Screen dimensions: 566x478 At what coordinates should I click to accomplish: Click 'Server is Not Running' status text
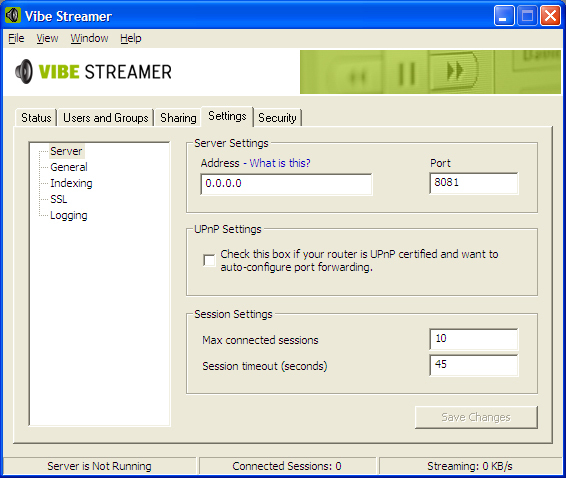[99, 466]
